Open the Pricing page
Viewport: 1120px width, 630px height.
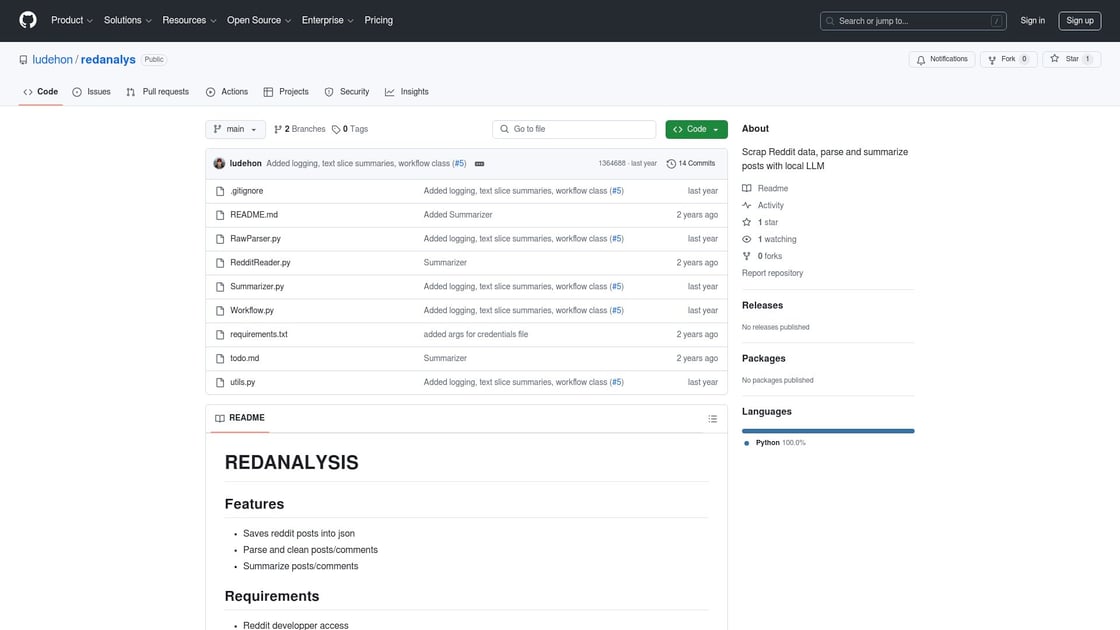(379, 20)
